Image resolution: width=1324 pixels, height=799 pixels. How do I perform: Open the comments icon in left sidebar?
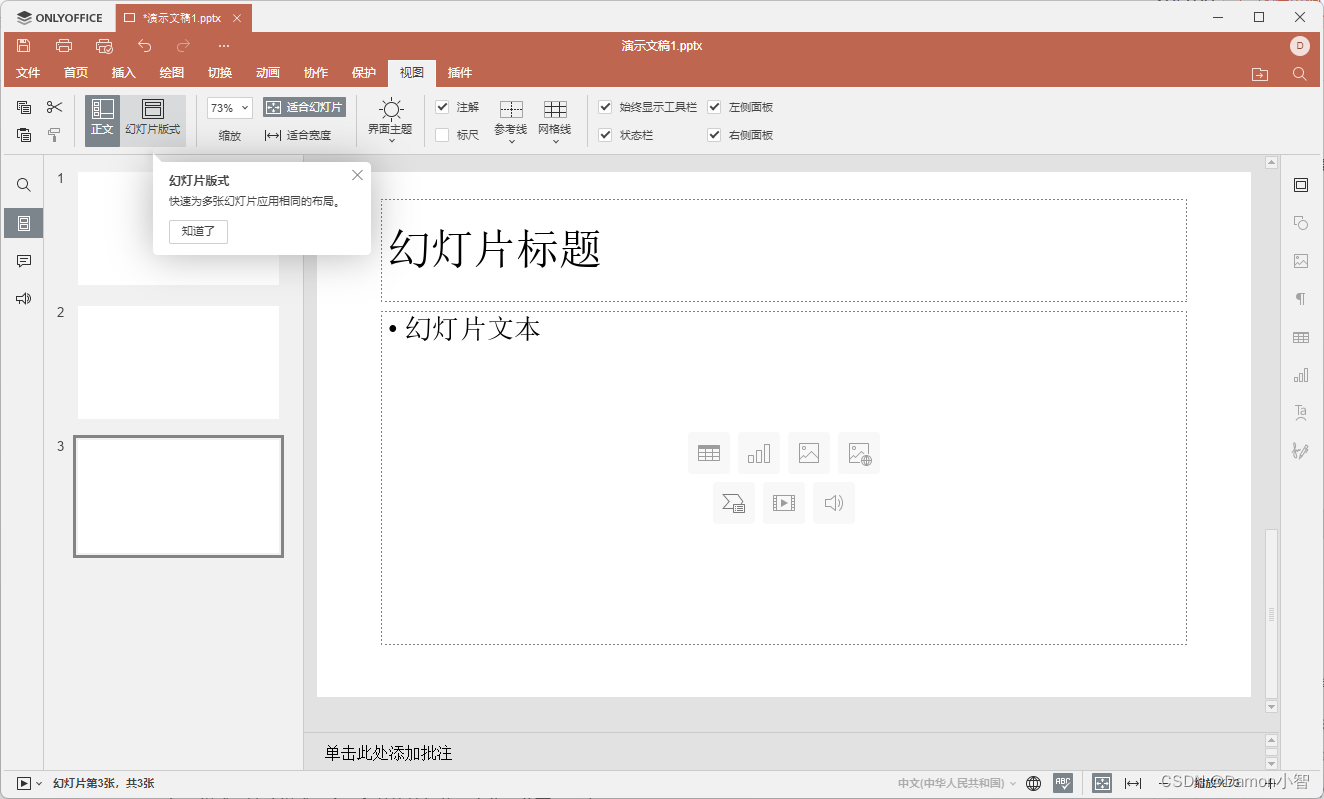24,261
